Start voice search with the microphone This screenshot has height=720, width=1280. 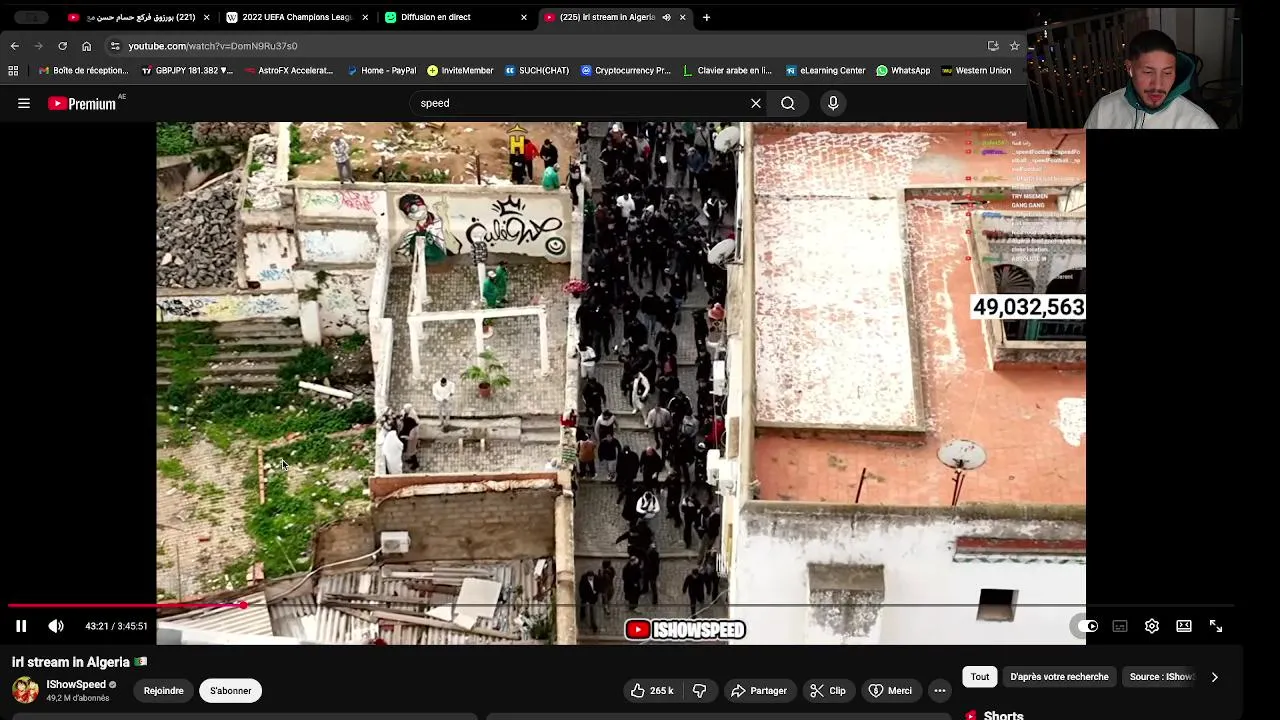833,103
